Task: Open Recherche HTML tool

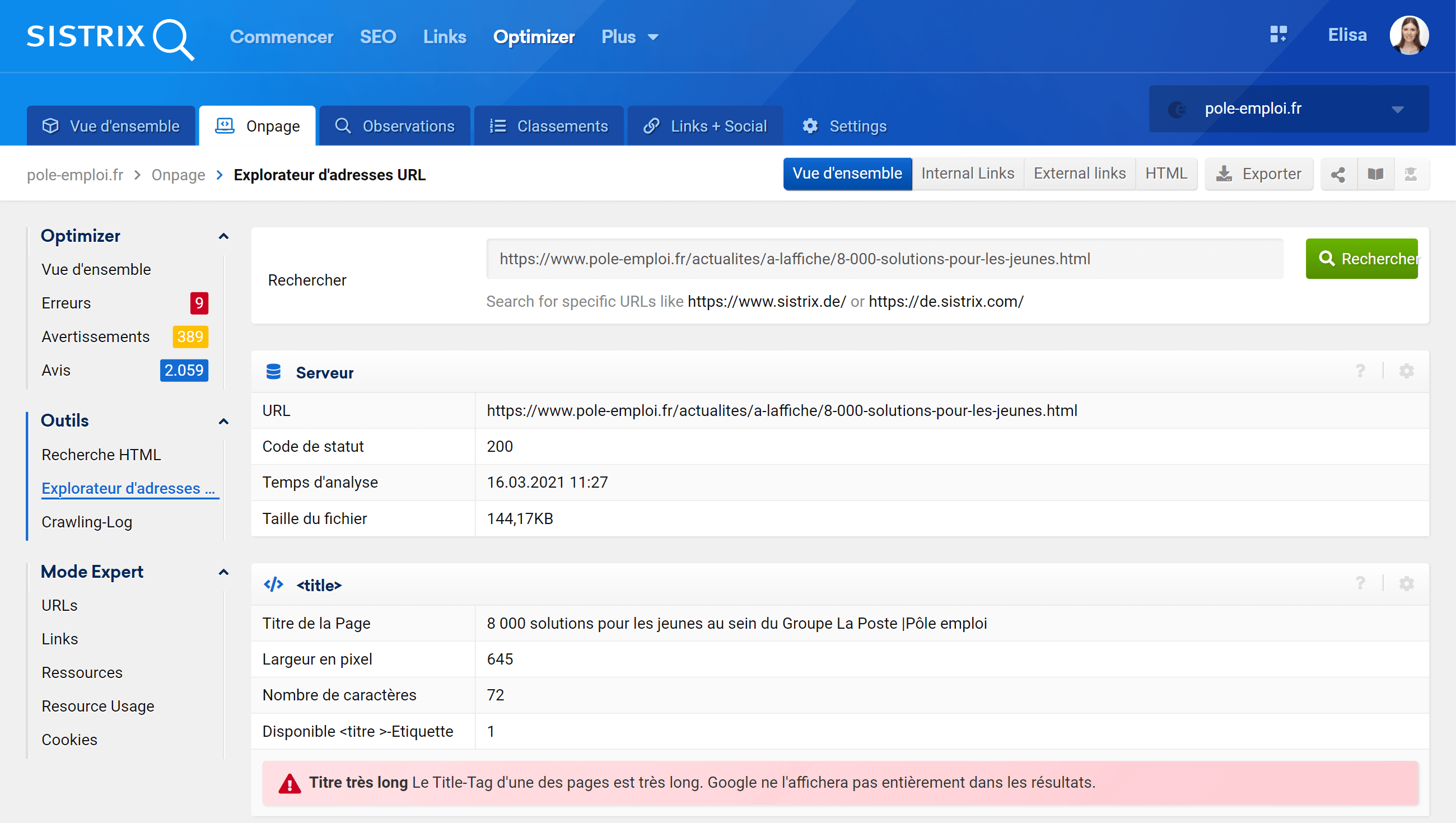Action: pos(101,455)
